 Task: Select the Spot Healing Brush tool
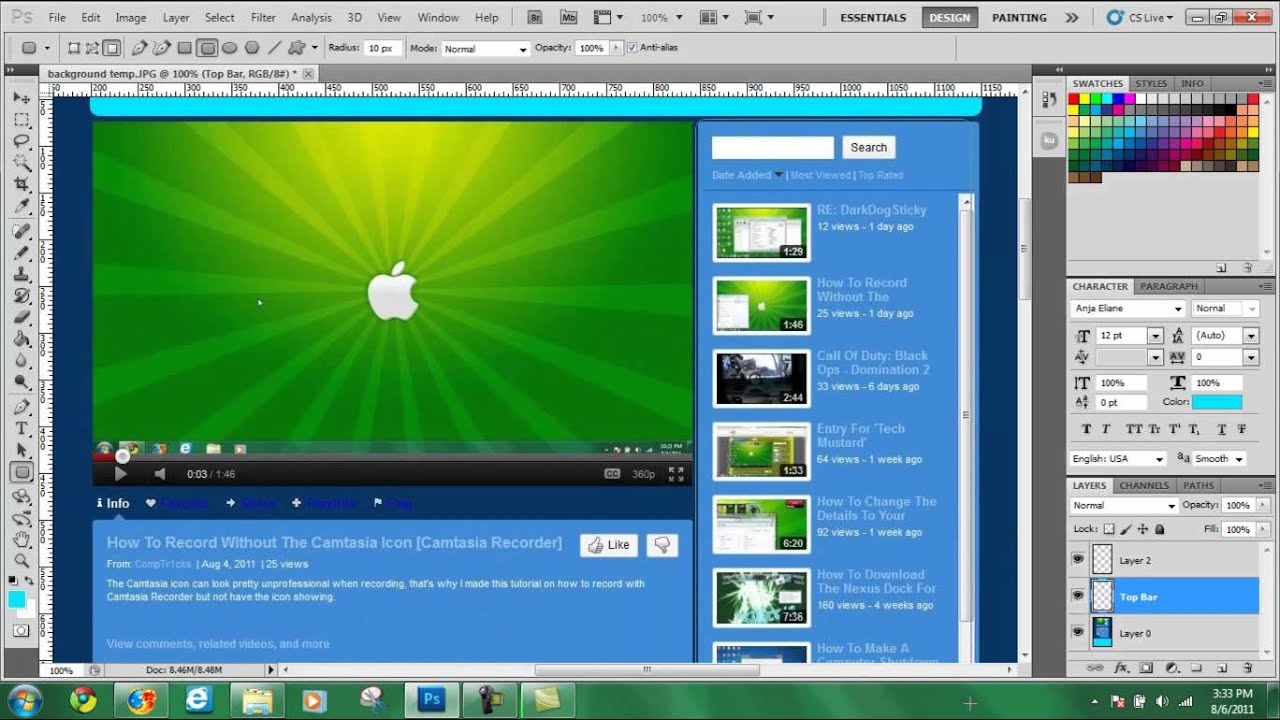coord(21,231)
